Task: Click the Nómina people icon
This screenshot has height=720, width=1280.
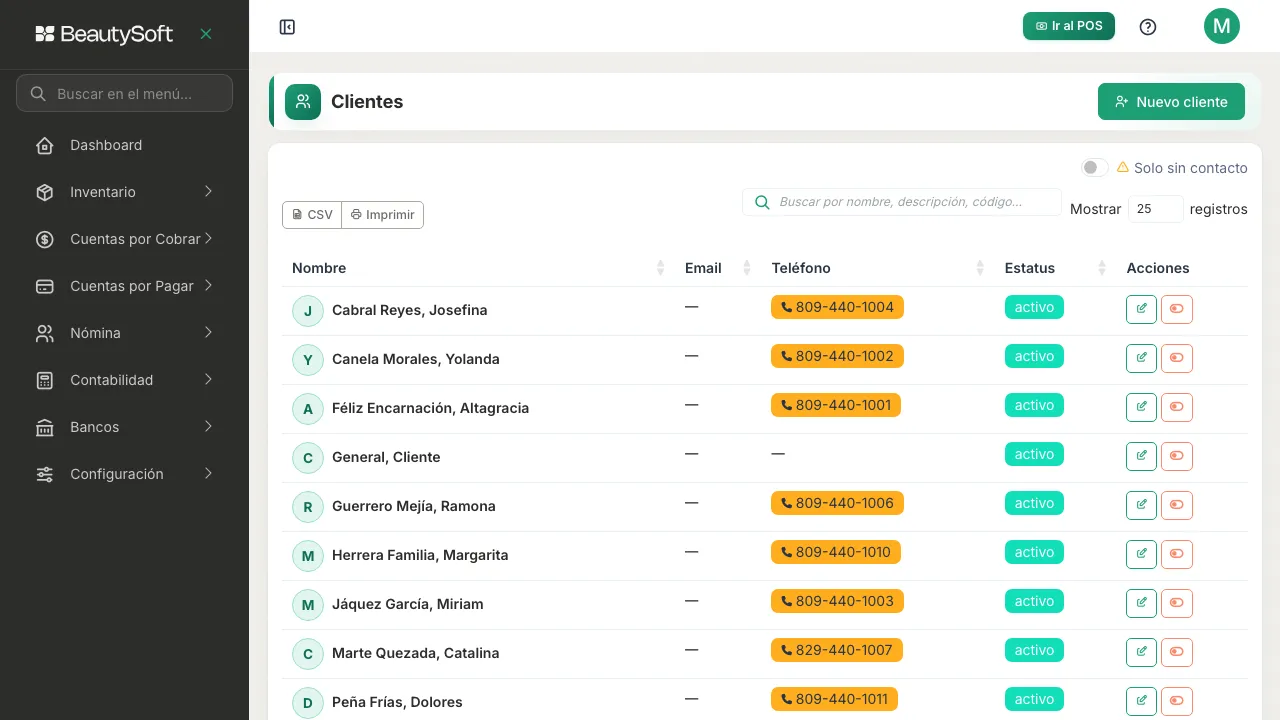Action: 45,333
